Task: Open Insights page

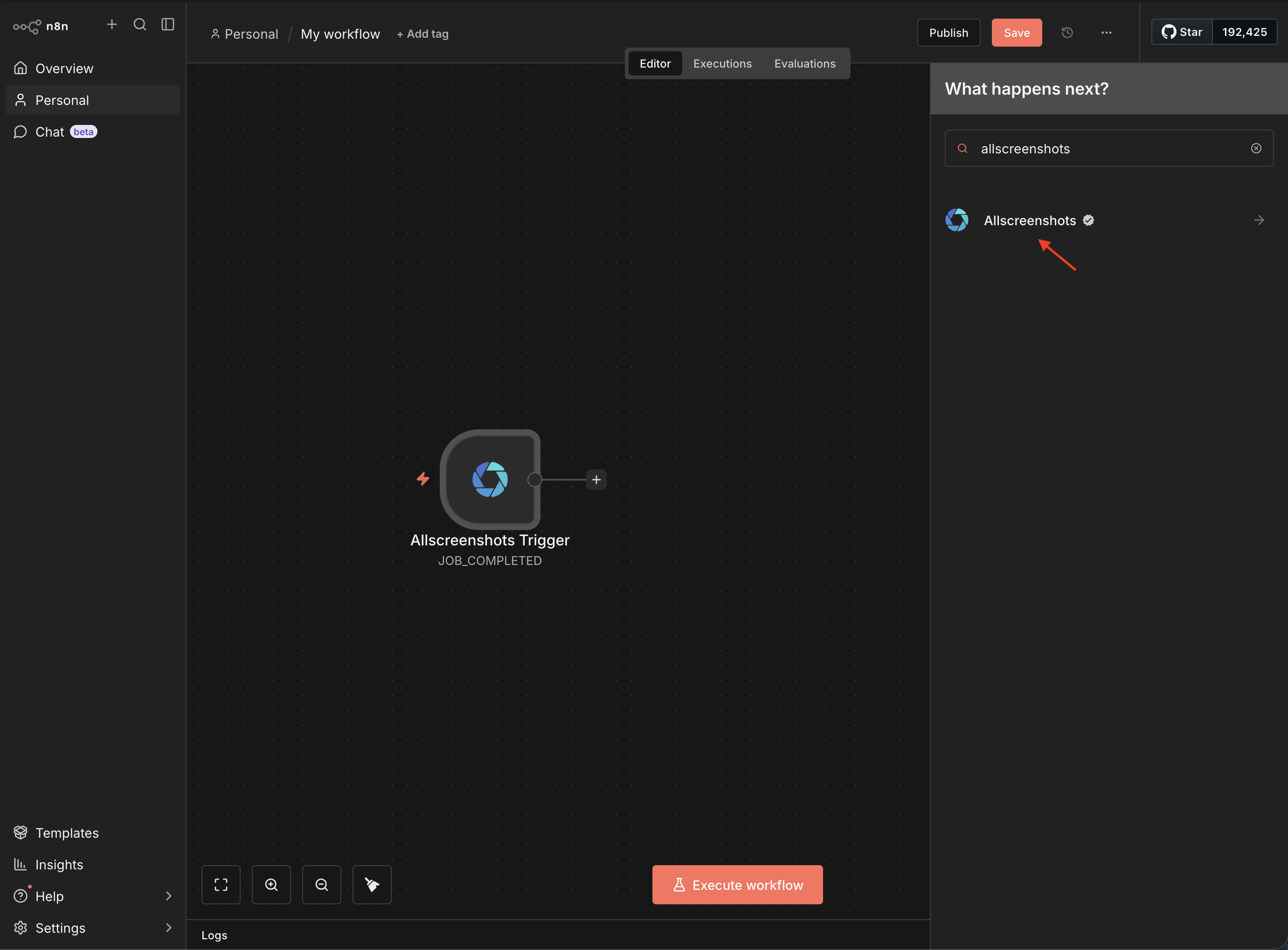Action: 93,864
